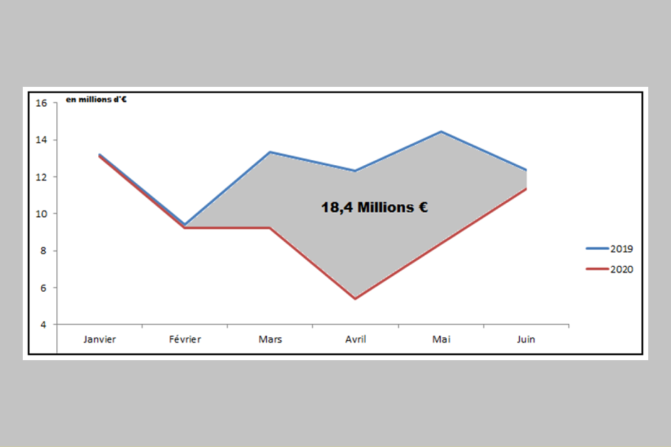This screenshot has height=447, width=671.
Task: Select the 4 value on vertical axis
Action: (43, 325)
